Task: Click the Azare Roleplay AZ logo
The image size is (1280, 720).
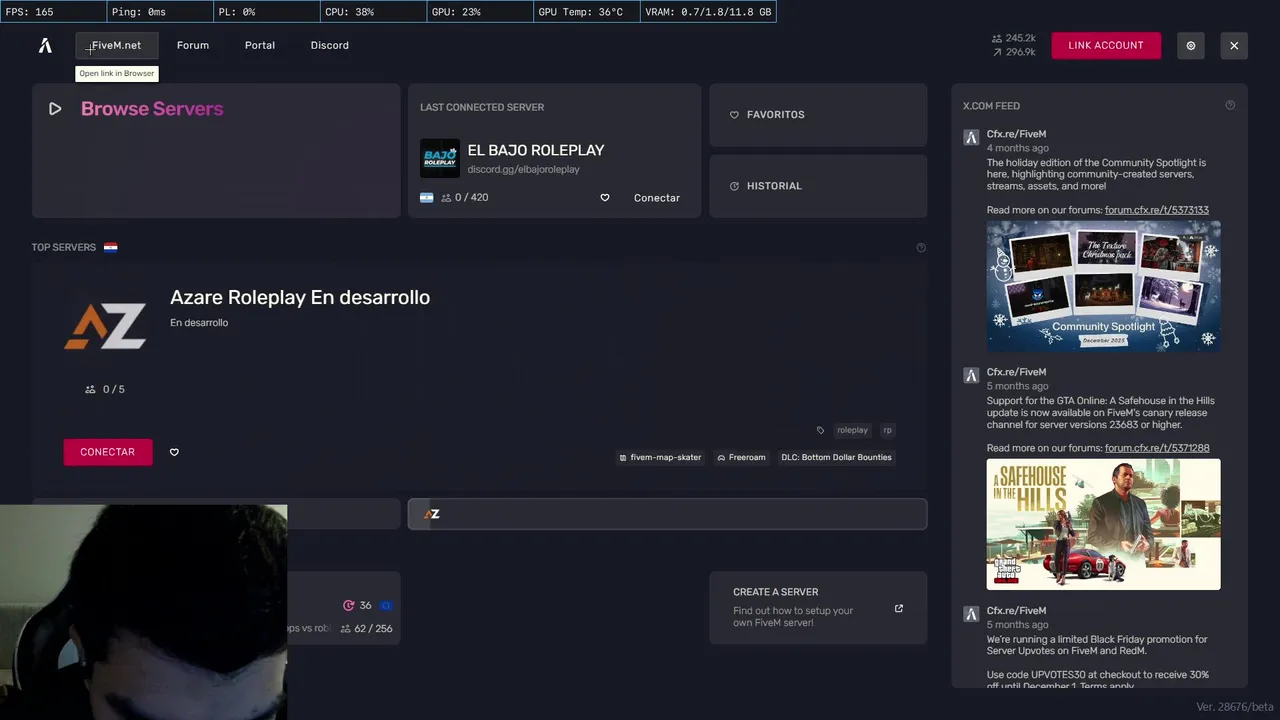Action: click(105, 328)
